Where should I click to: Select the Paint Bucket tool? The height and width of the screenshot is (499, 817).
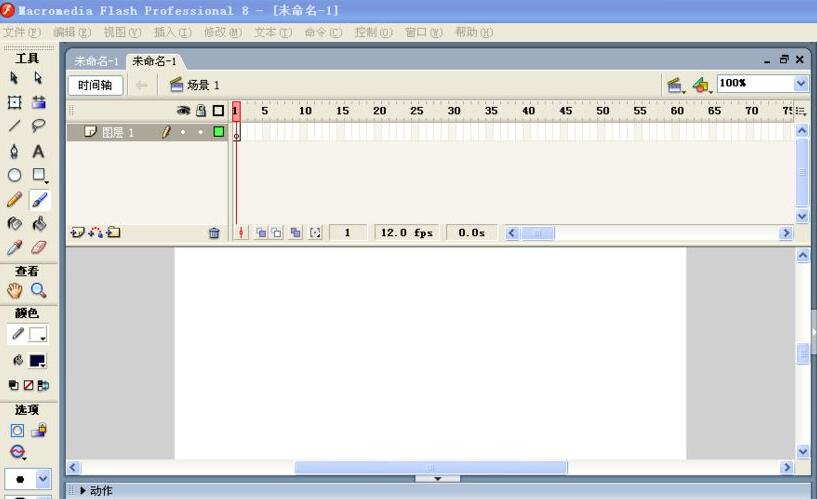39,223
